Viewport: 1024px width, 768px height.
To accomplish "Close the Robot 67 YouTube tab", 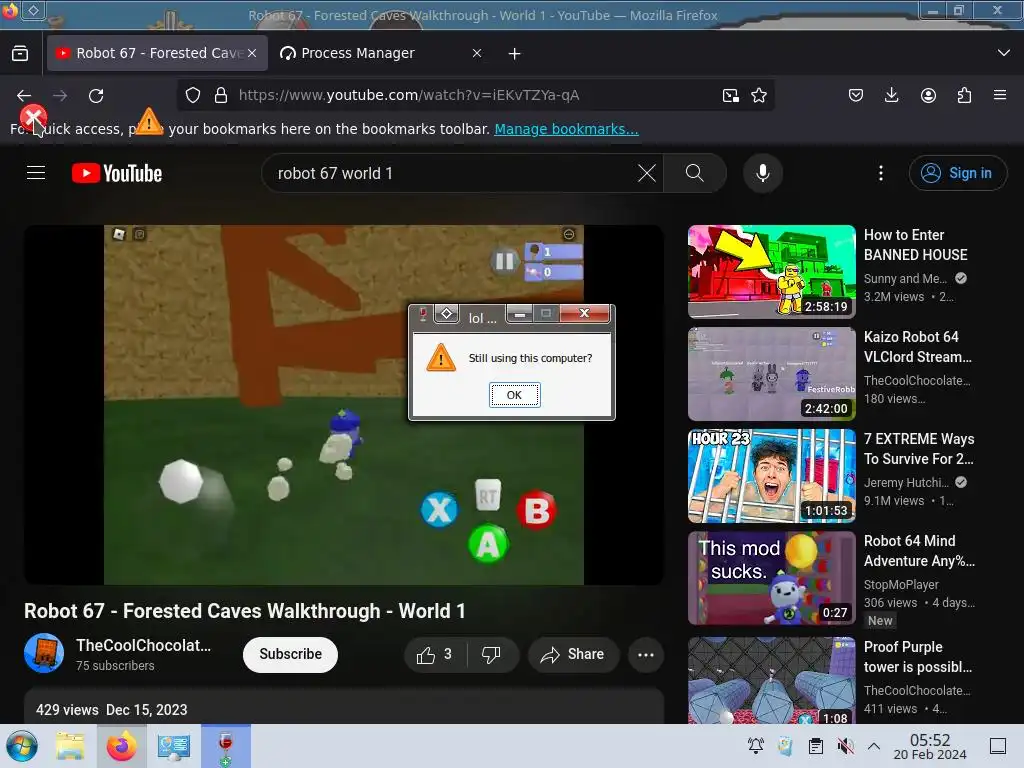I will click(x=252, y=53).
